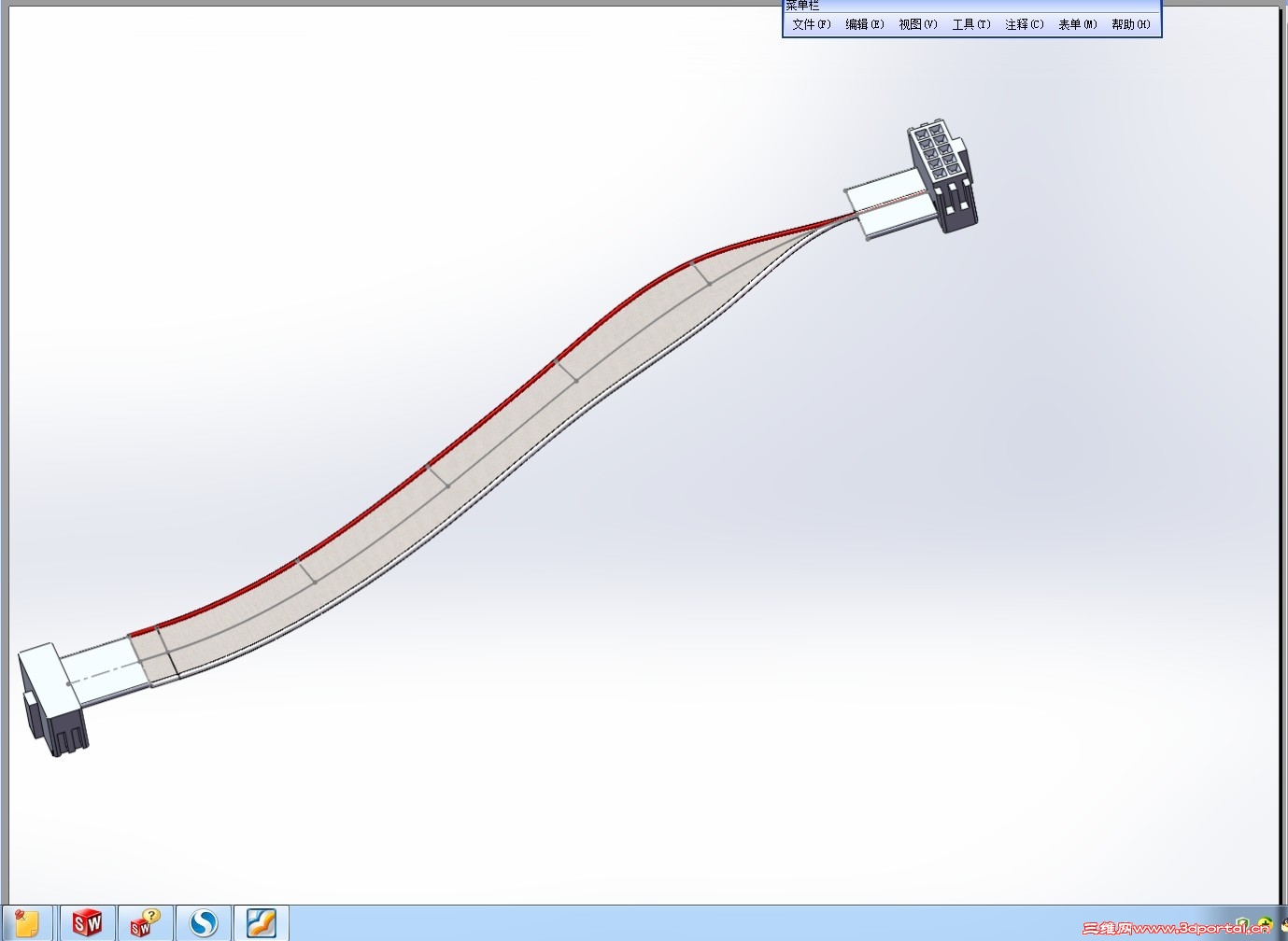Viewport: 1288px width, 941px height.
Task: Open the yellow sticky note taskbar icon
Action: pos(27,923)
